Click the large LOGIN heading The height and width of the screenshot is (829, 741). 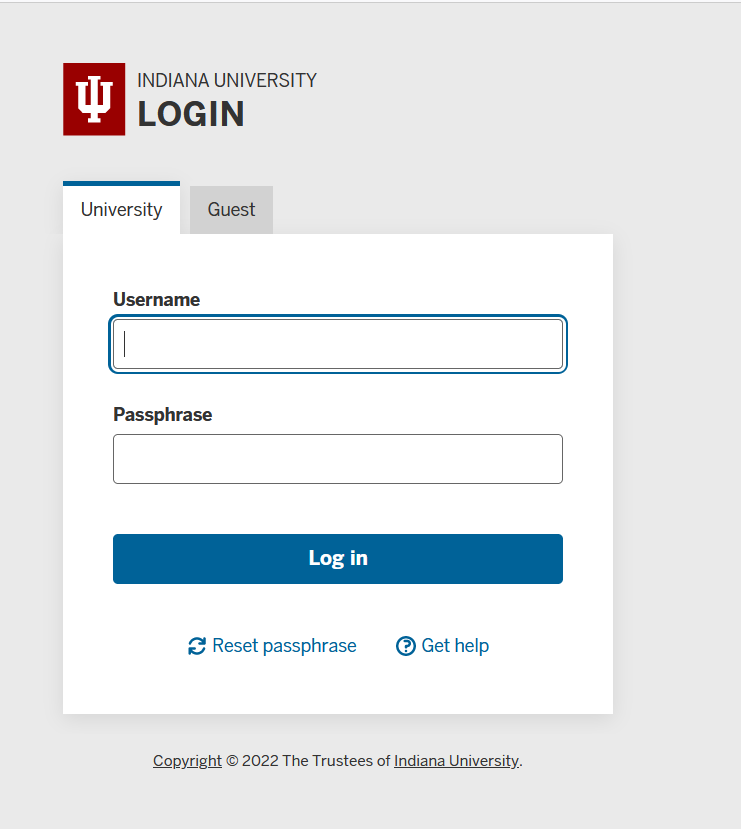pyautogui.click(x=191, y=114)
